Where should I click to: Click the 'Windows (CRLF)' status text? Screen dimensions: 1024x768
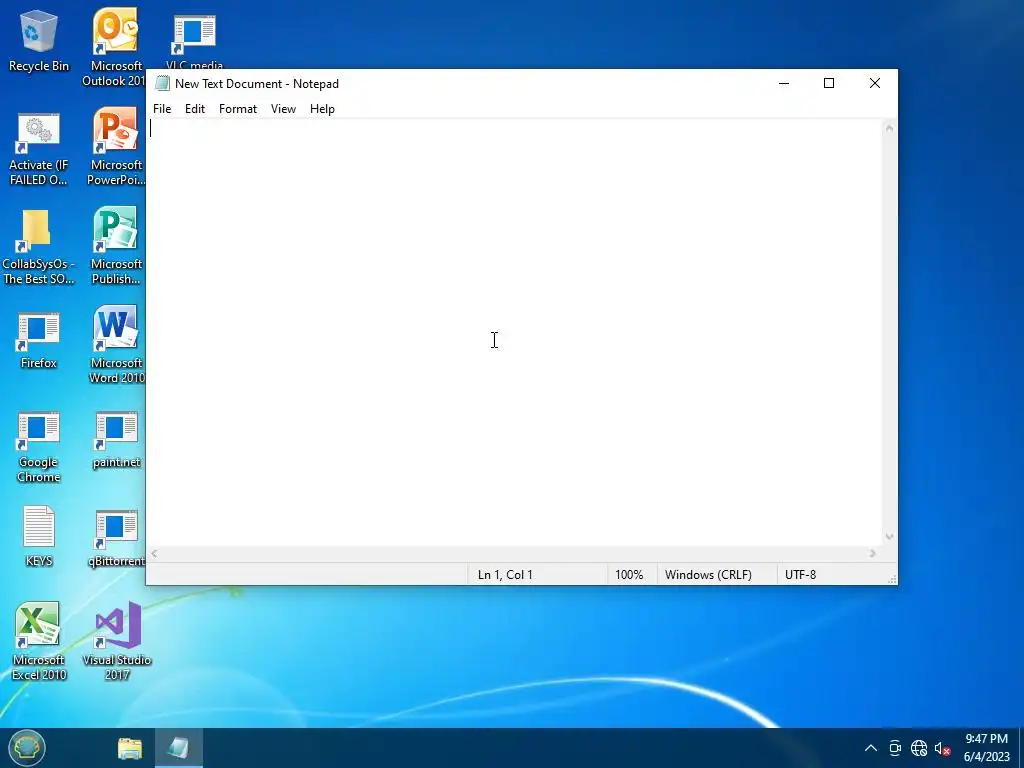[708, 575]
